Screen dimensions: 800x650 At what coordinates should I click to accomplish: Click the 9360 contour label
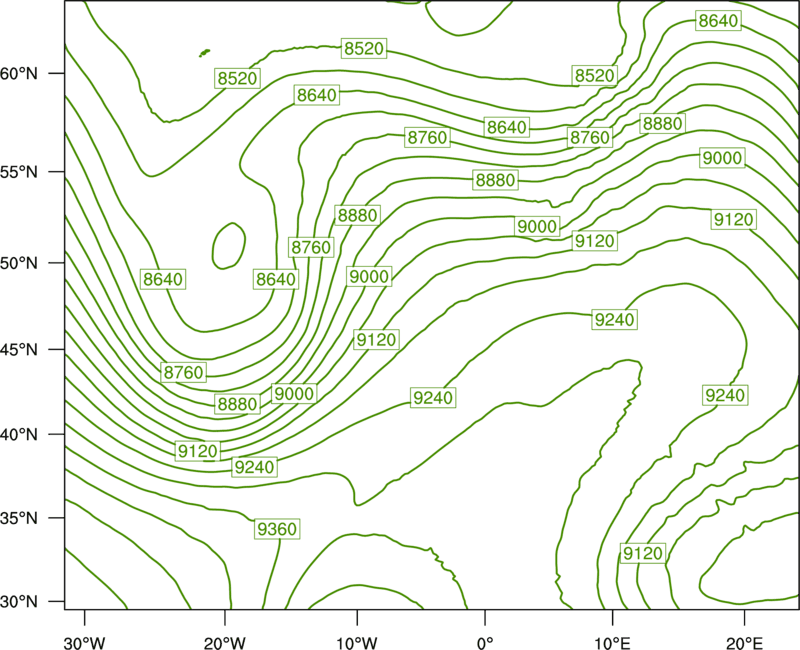tap(277, 529)
